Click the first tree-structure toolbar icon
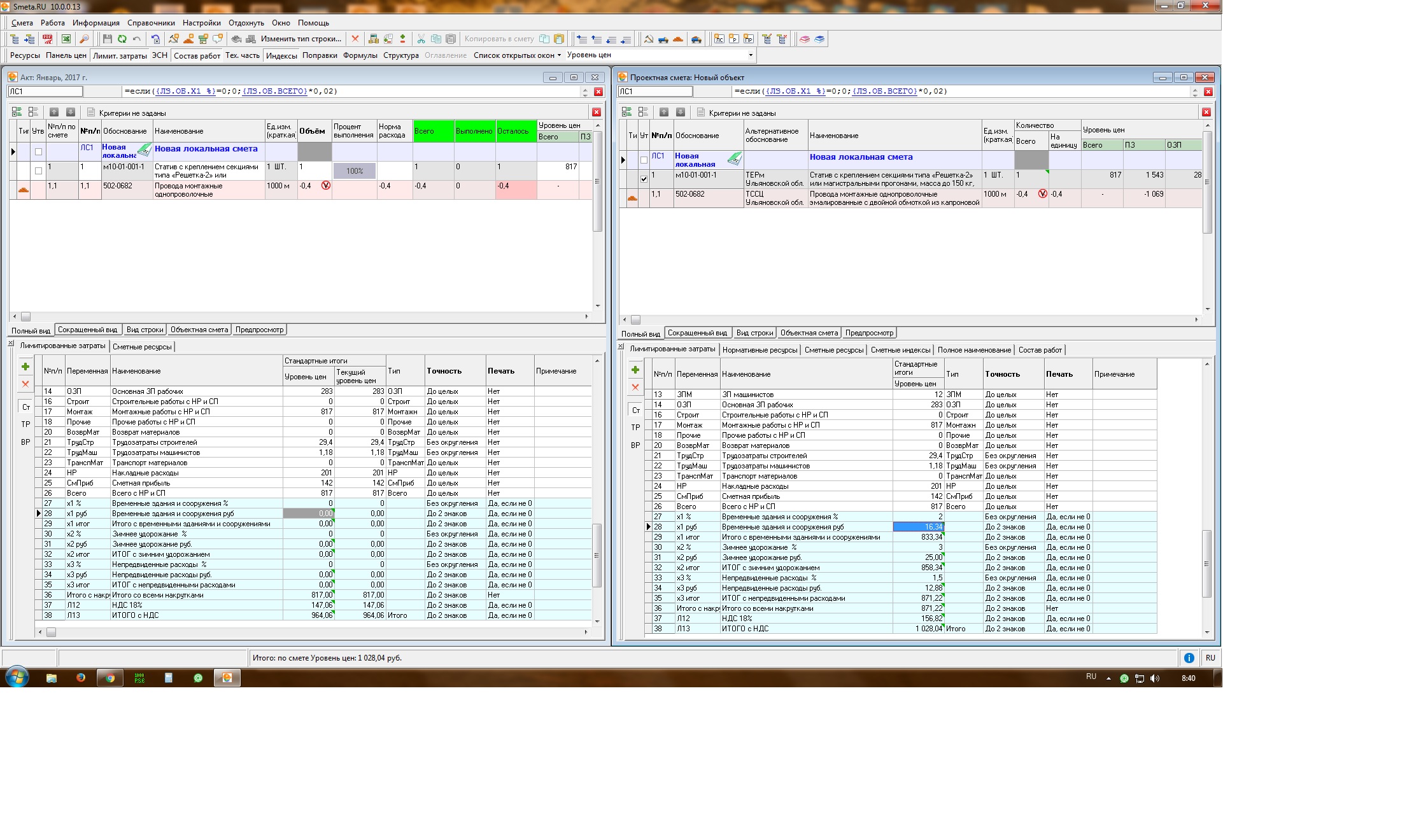The width and height of the screenshot is (1421, 840). click(x=14, y=39)
